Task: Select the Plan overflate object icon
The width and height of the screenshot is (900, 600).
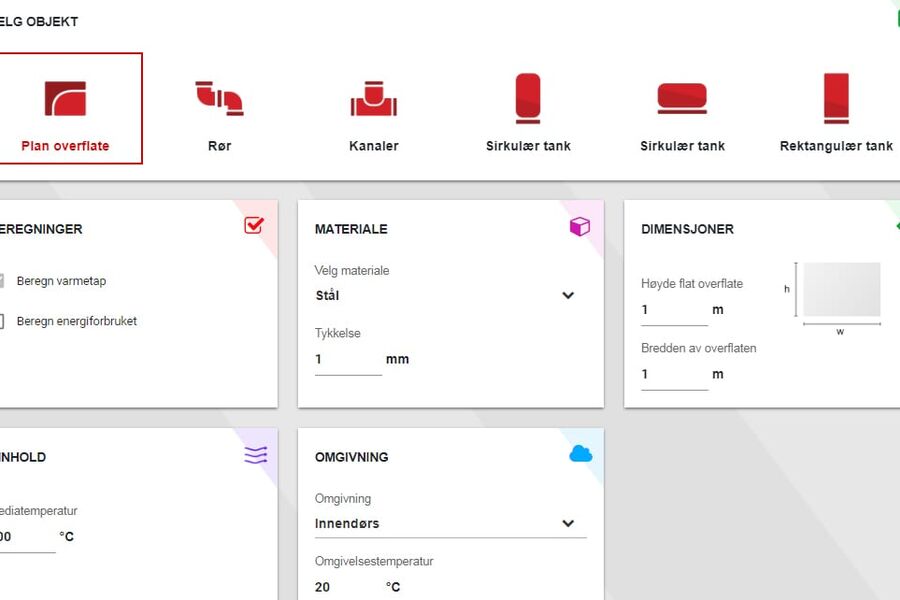Action: (65, 99)
